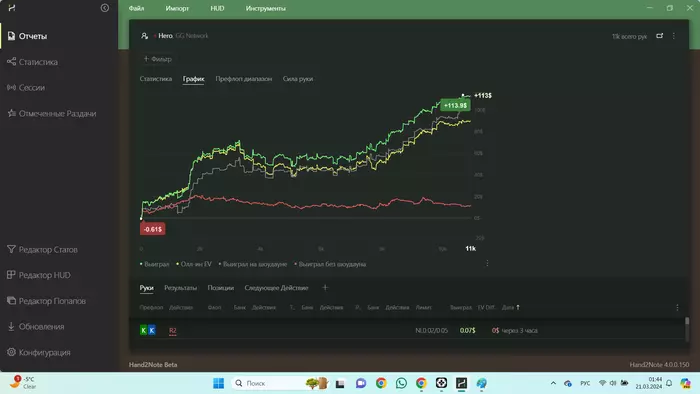Toggle Выиграл без шоудауна legend entry
This screenshot has height=394, width=700.
330,264
